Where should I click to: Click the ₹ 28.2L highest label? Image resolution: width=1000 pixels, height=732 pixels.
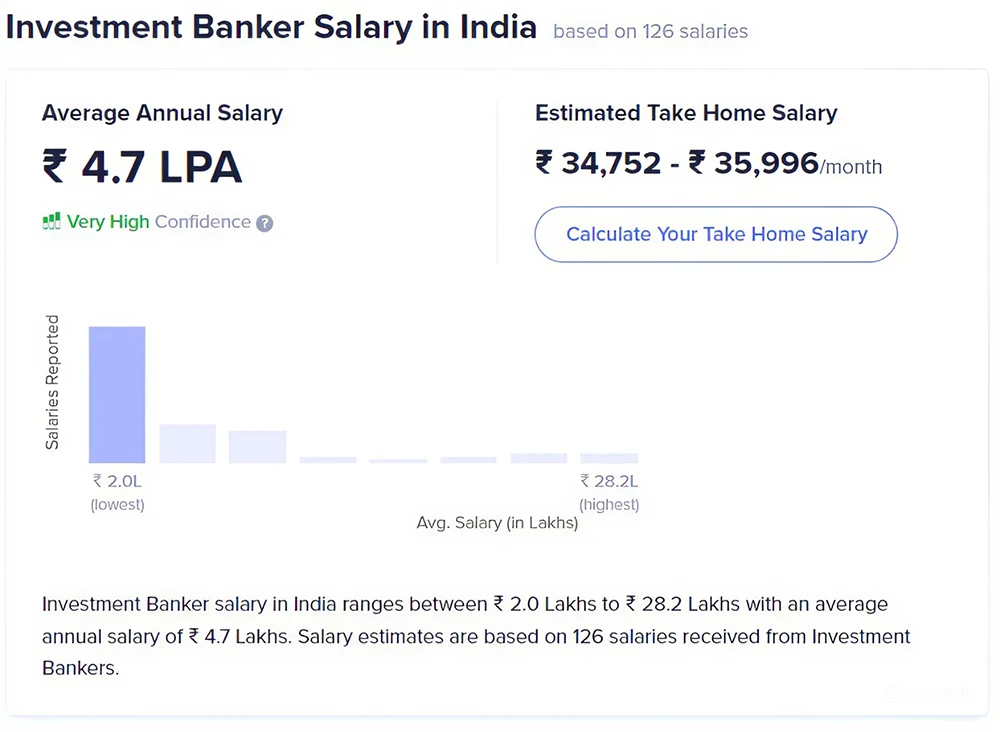pos(609,492)
